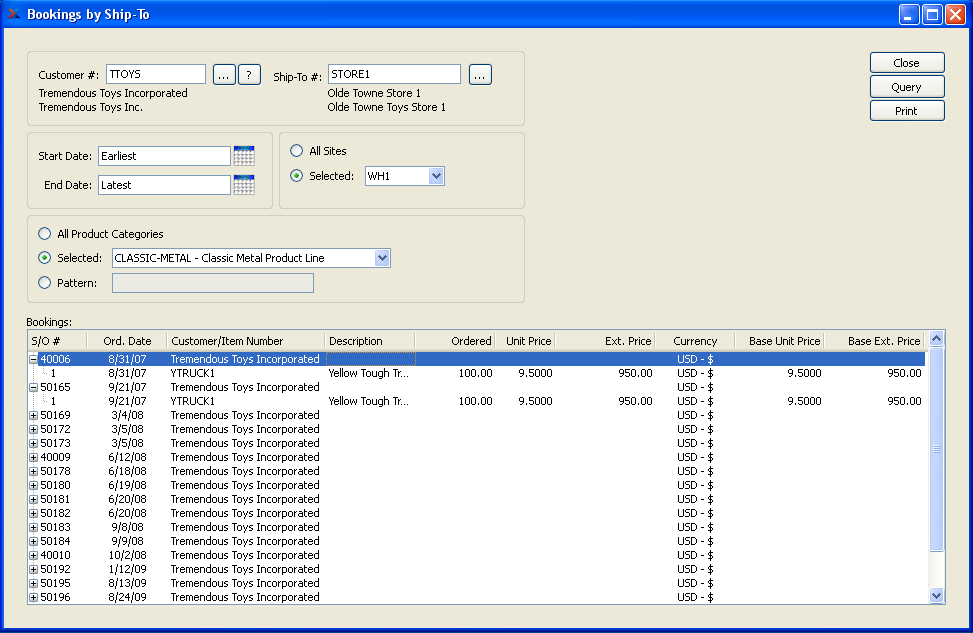The image size is (973, 633).
Task: Click the Print button
Action: click(906, 111)
